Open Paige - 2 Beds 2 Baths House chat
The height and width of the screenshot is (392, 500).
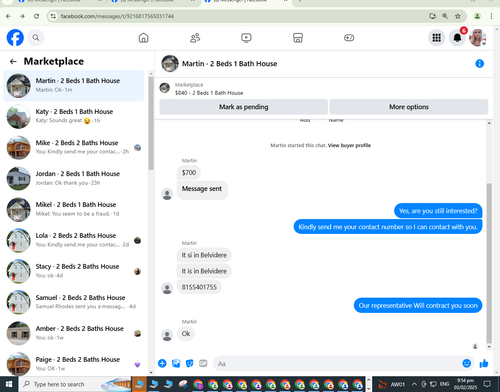coord(74,363)
